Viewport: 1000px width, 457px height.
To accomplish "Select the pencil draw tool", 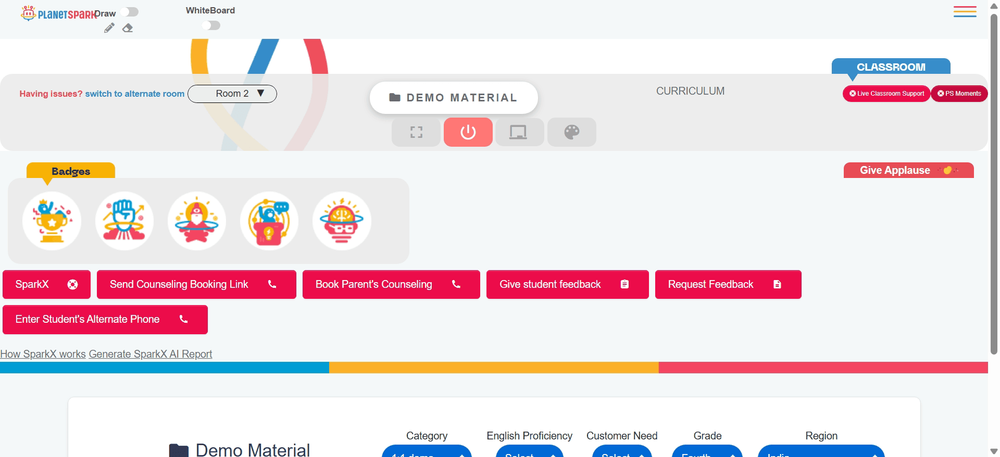I will tap(109, 28).
